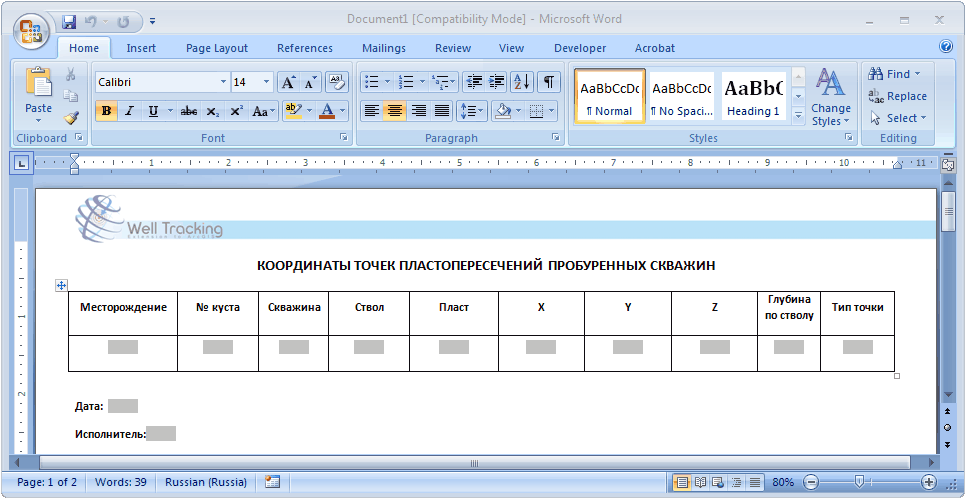The width and height of the screenshot is (966, 499).
Task: Open the font size dropdown
Action: coord(266,82)
